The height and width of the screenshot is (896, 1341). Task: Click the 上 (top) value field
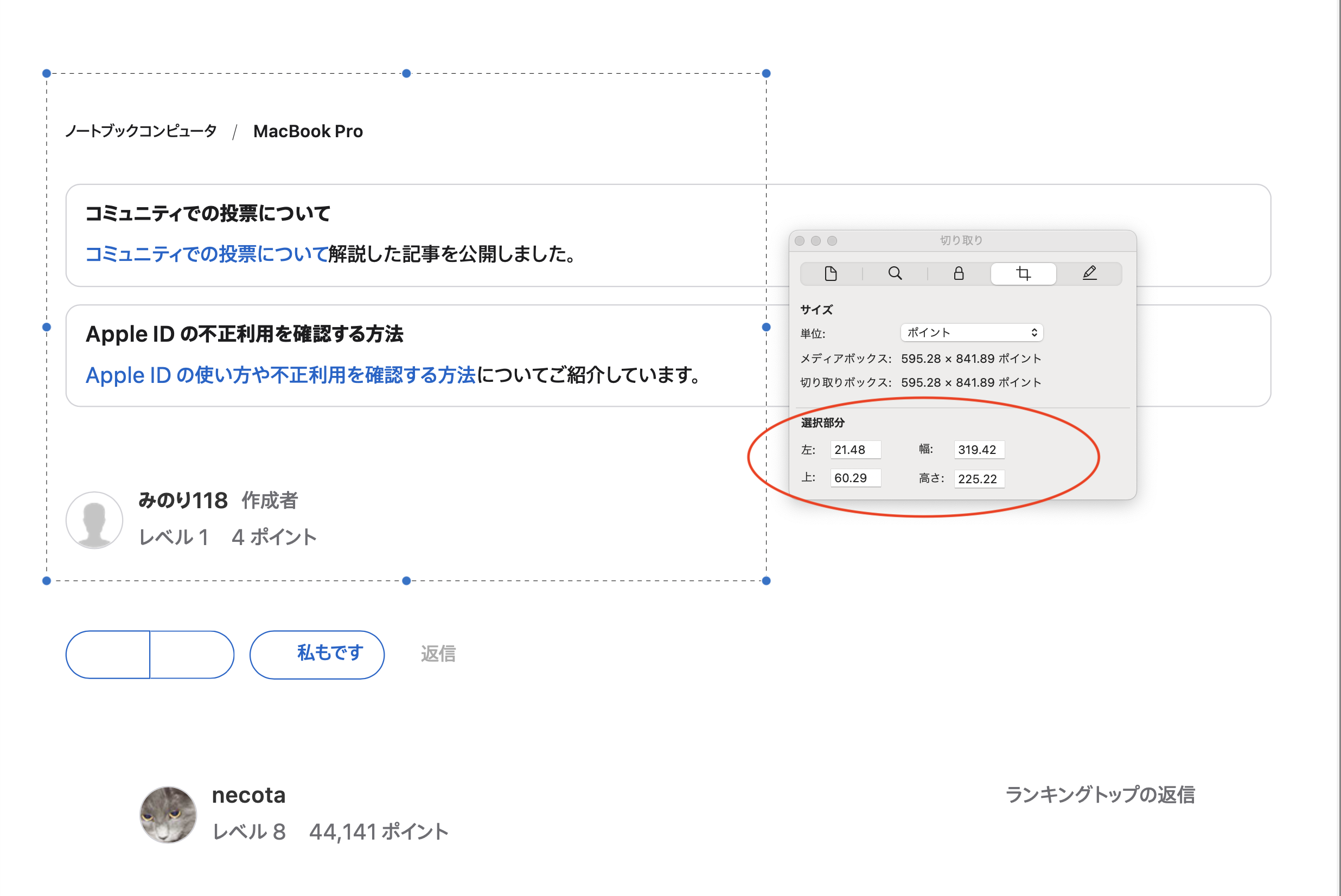pyautogui.click(x=855, y=478)
